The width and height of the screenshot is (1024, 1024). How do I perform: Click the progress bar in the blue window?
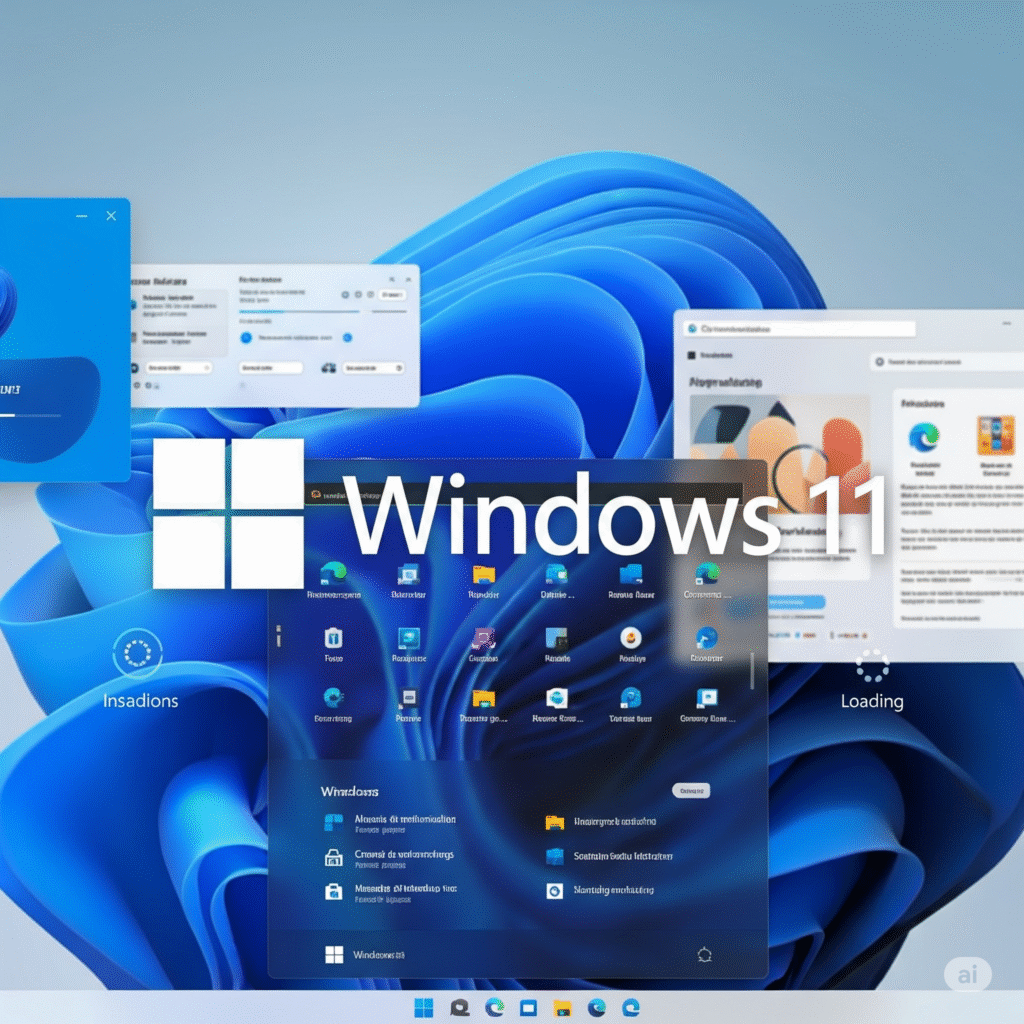pyautogui.click(x=31, y=415)
